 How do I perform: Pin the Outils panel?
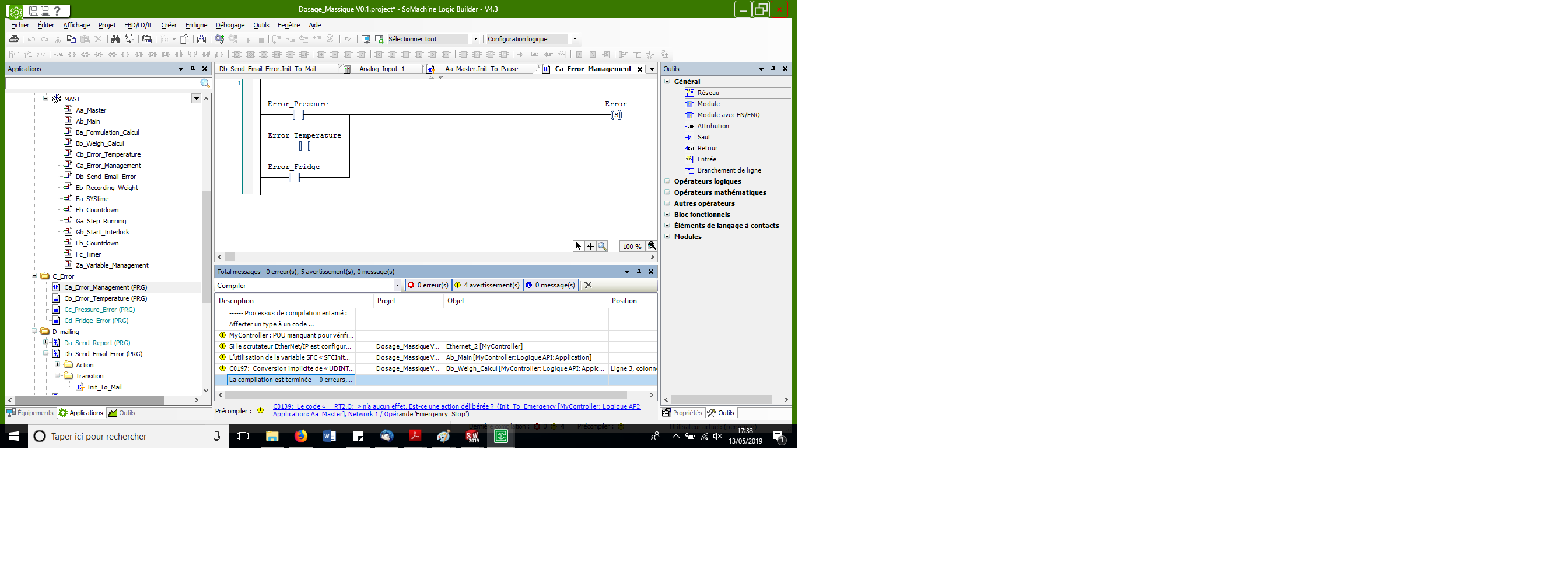click(773, 69)
